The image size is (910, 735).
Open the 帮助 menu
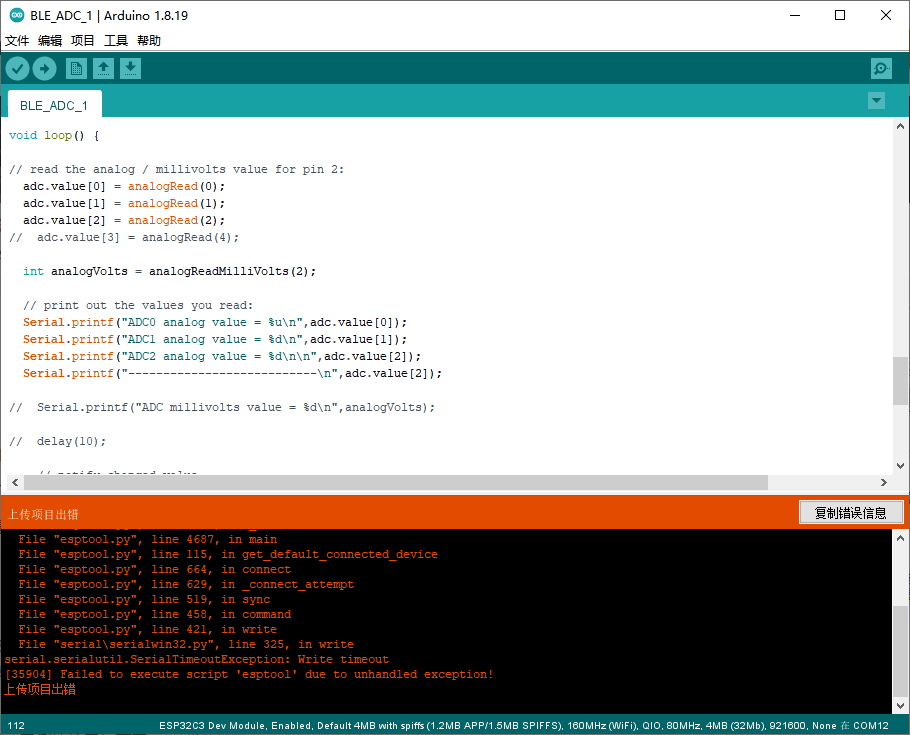click(x=149, y=41)
